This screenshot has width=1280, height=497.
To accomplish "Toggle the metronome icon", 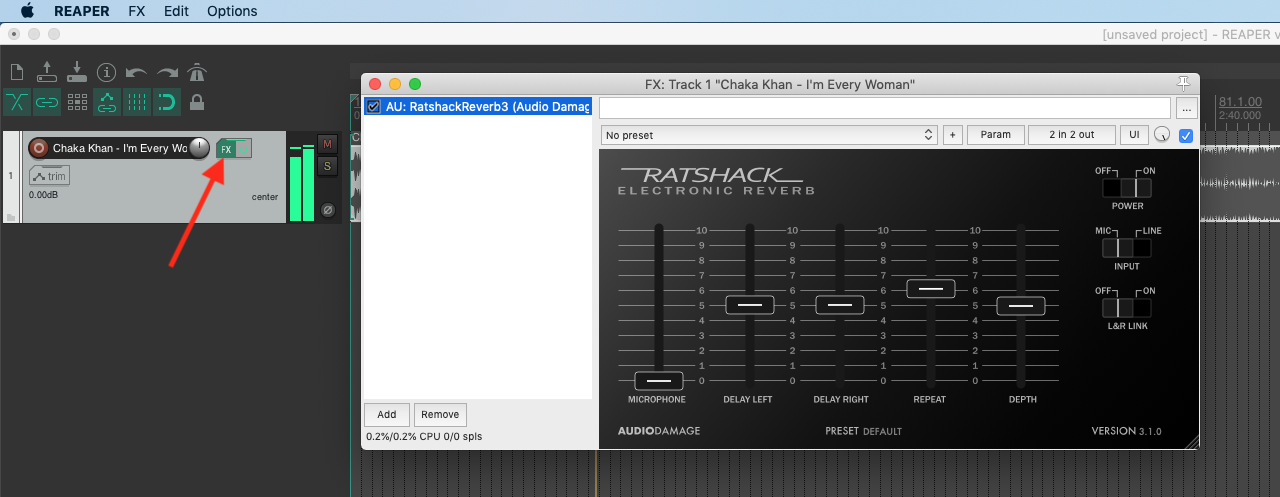I will point(197,72).
